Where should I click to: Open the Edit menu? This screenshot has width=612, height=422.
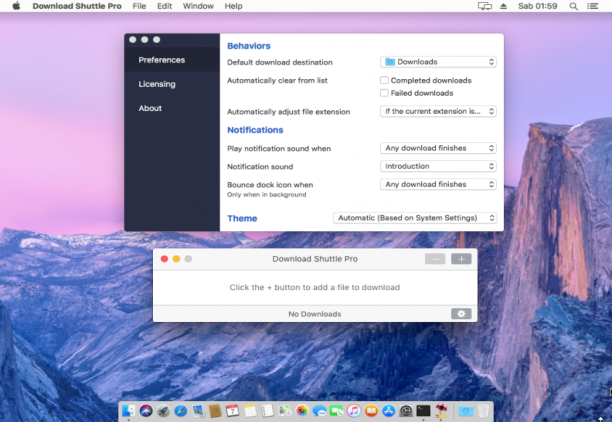(x=164, y=6)
